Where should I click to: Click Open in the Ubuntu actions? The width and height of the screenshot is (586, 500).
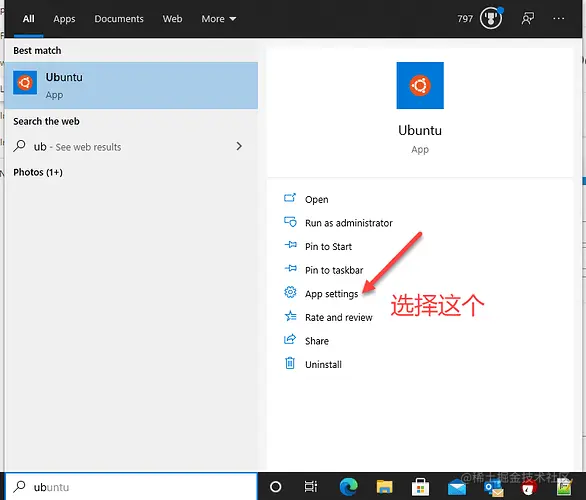tap(317, 200)
